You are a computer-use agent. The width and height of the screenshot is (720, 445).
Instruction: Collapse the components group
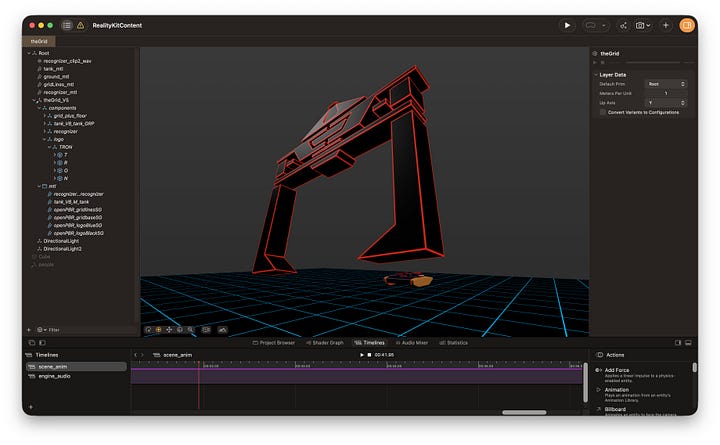coord(39,108)
